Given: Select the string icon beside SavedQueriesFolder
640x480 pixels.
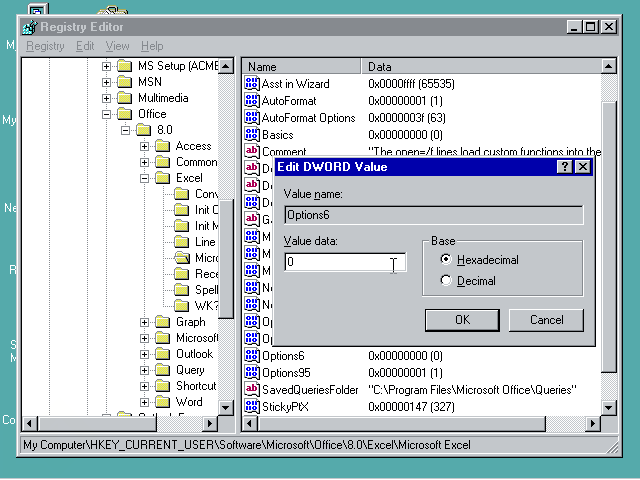Looking at the screenshot, I should click(252, 389).
